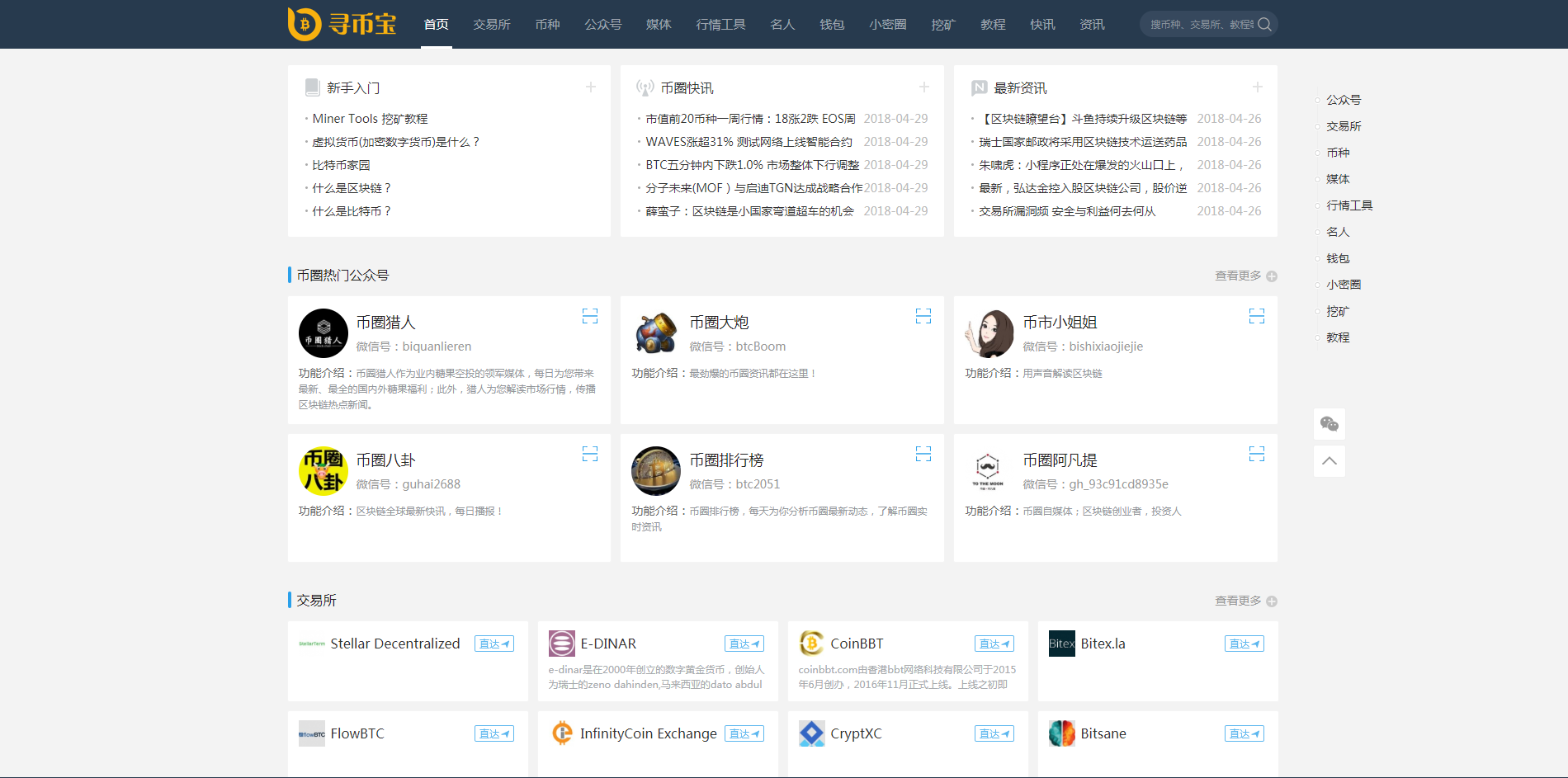Click the back-to-top arrow icon
1568x778 pixels.
1329,461
